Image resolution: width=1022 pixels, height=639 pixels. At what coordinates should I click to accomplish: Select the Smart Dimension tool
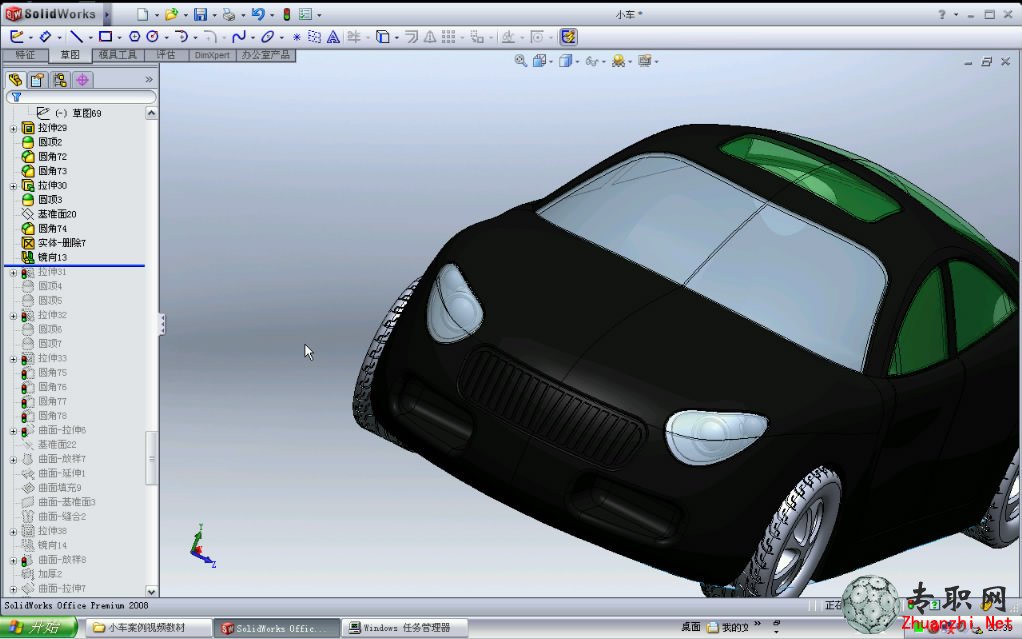(45, 37)
